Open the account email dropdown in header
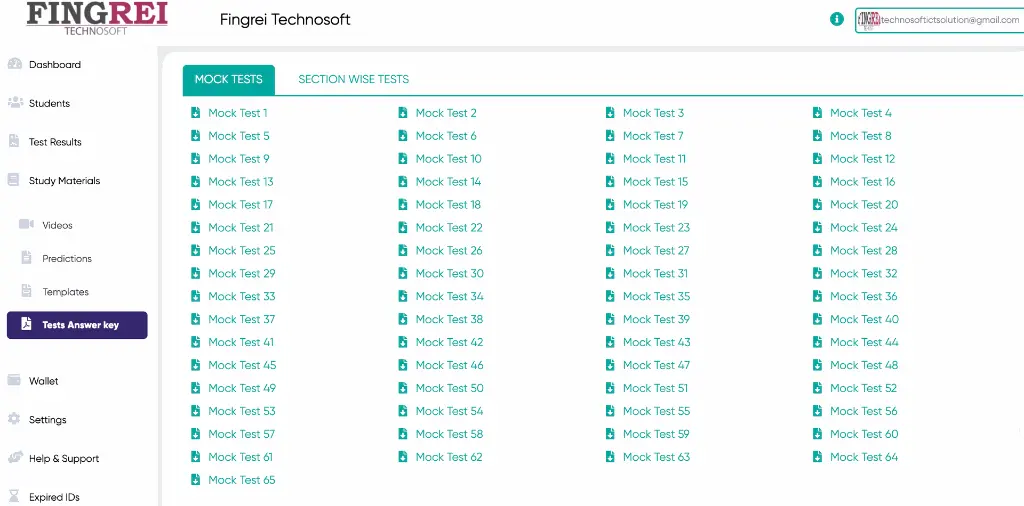This screenshot has width=1024, height=506. [x=940, y=20]
